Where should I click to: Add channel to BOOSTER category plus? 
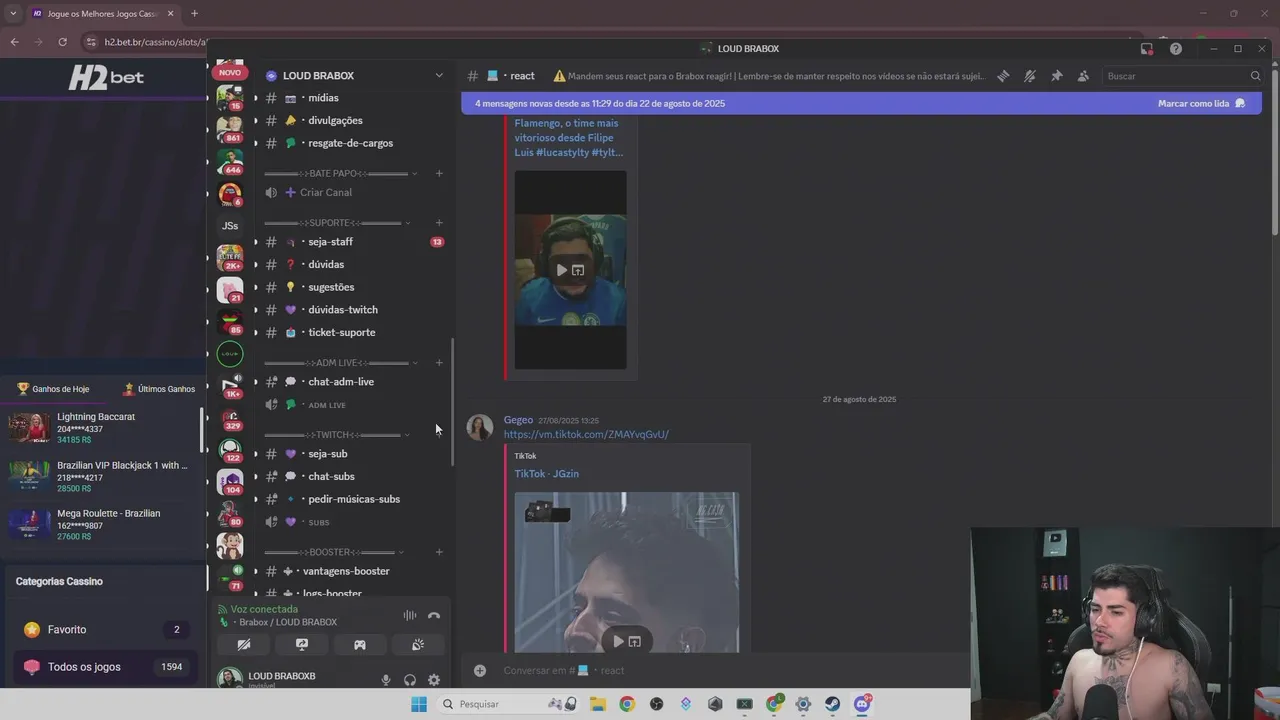click(439, 552)
